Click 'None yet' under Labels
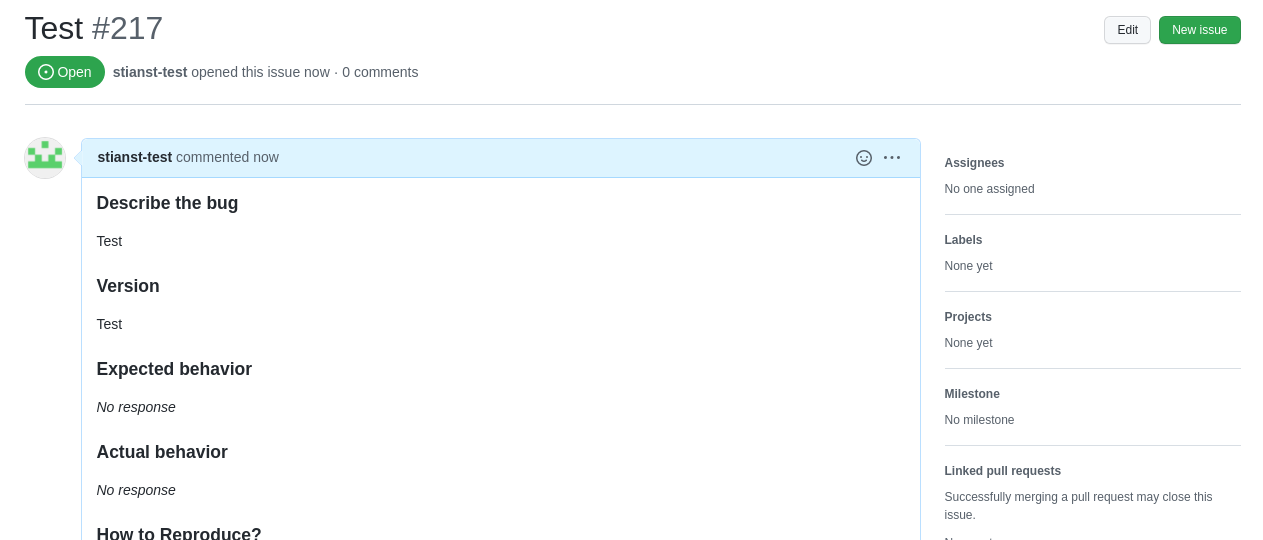The width and height of the screenshot is (1263, 540). pyautogui.click(x=968, y=266)
